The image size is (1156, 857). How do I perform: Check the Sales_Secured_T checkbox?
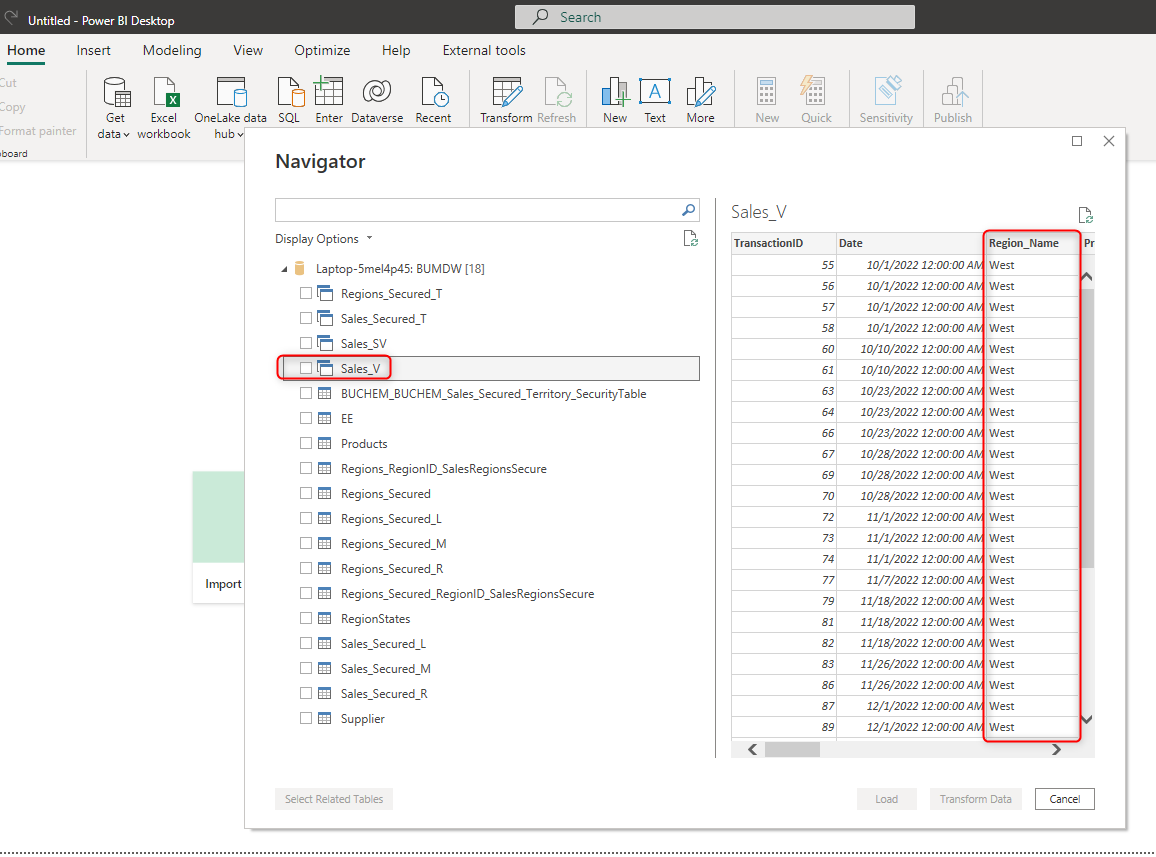pos(306,319)
